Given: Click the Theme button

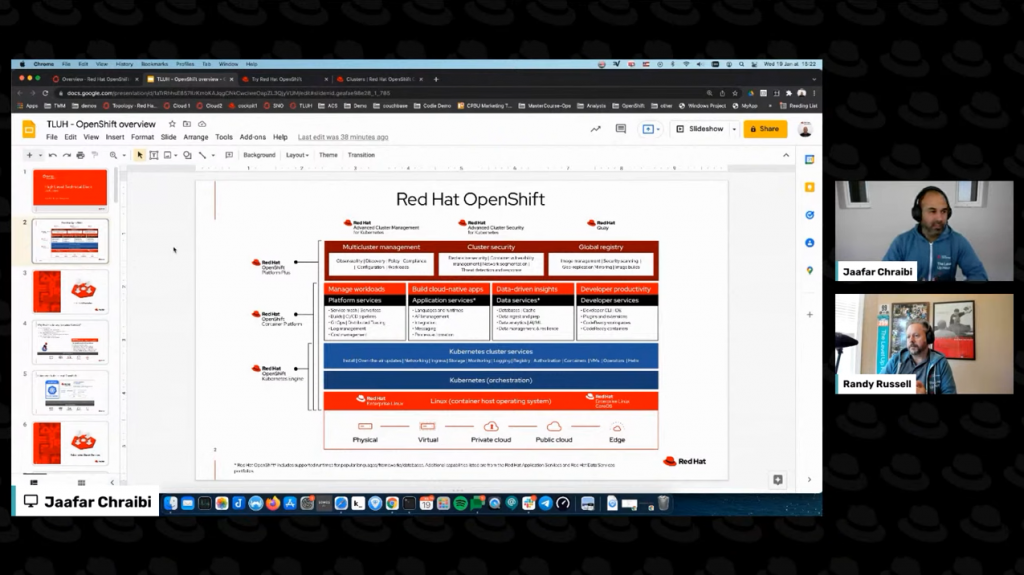Looking at the screenshot, I should pyautogui.click(x=328, y=155).
